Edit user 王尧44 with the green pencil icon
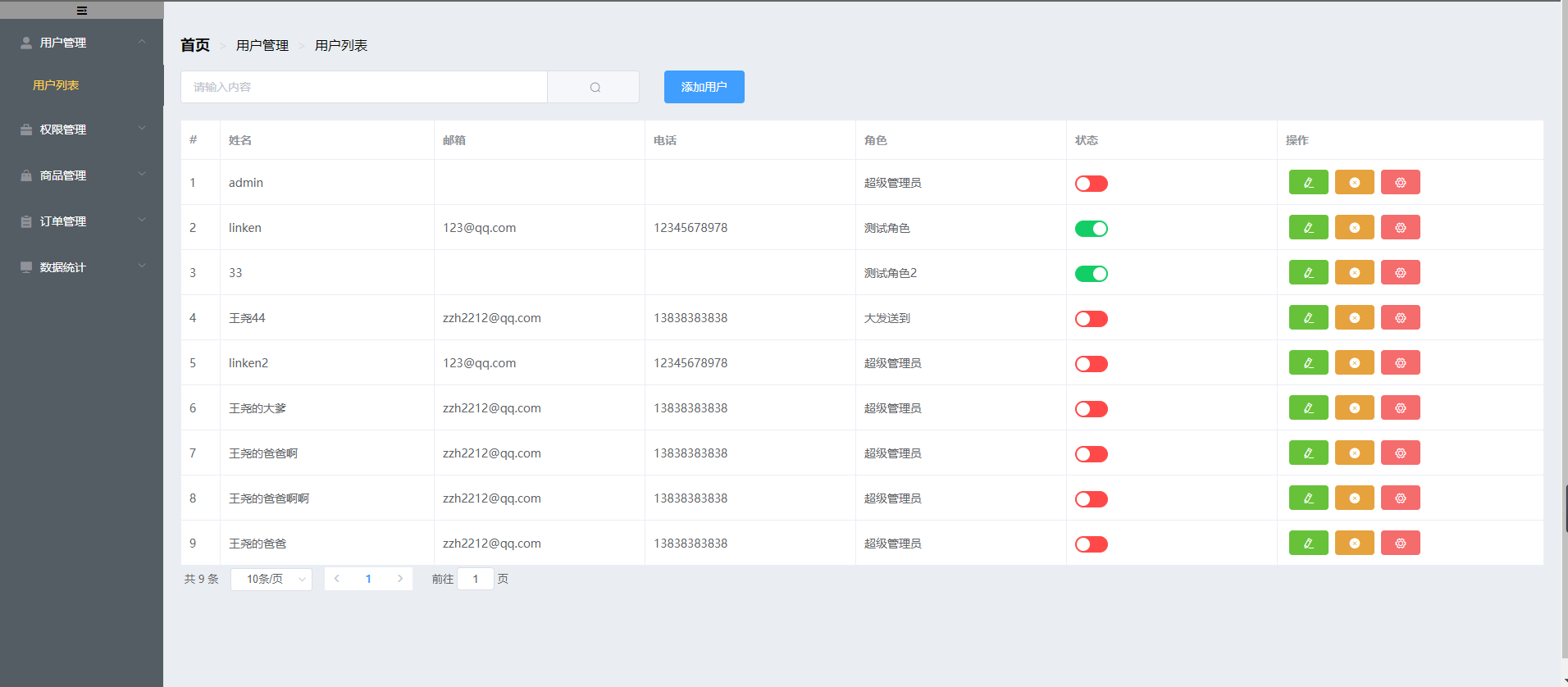The image size is (1568, 687). click(1308, 317)
